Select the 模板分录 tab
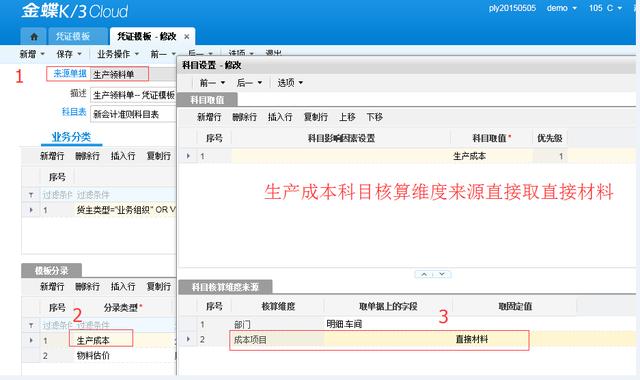 click(x=51, y=271)
